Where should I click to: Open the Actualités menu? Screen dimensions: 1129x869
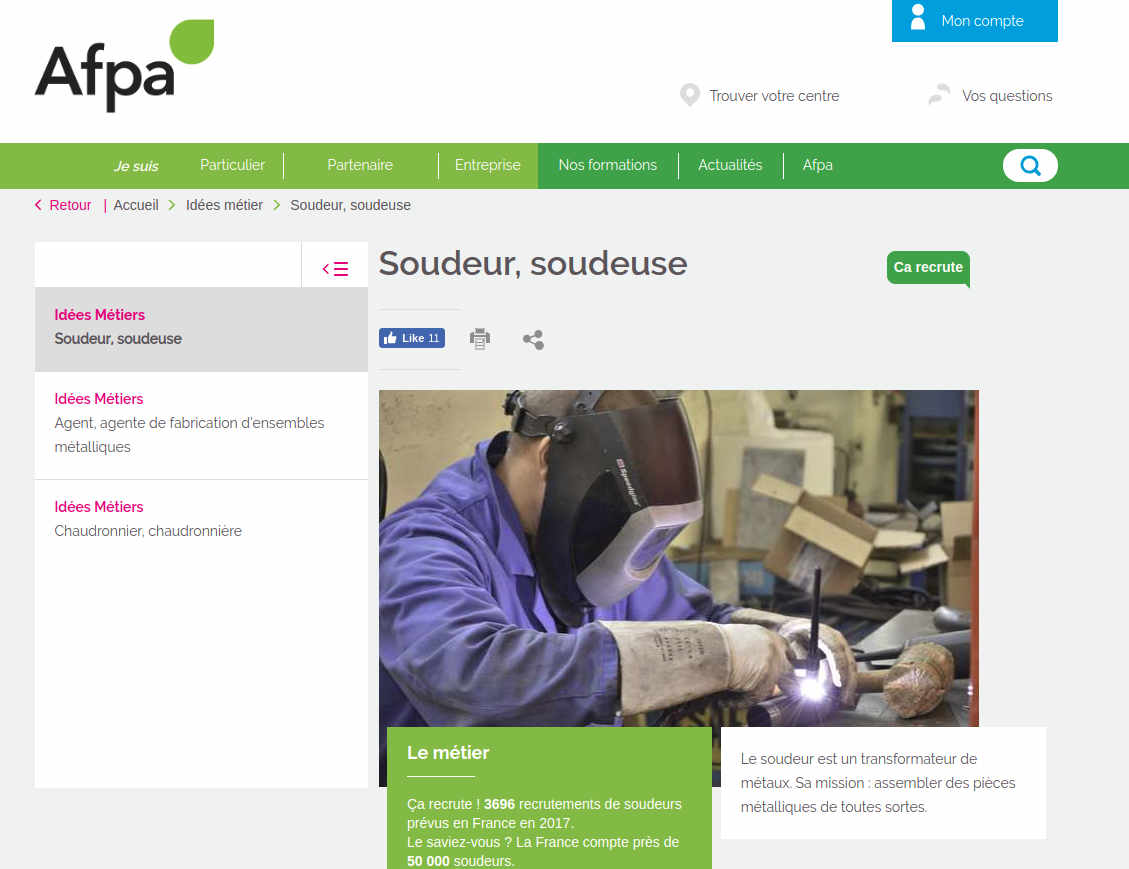(730, 165)
